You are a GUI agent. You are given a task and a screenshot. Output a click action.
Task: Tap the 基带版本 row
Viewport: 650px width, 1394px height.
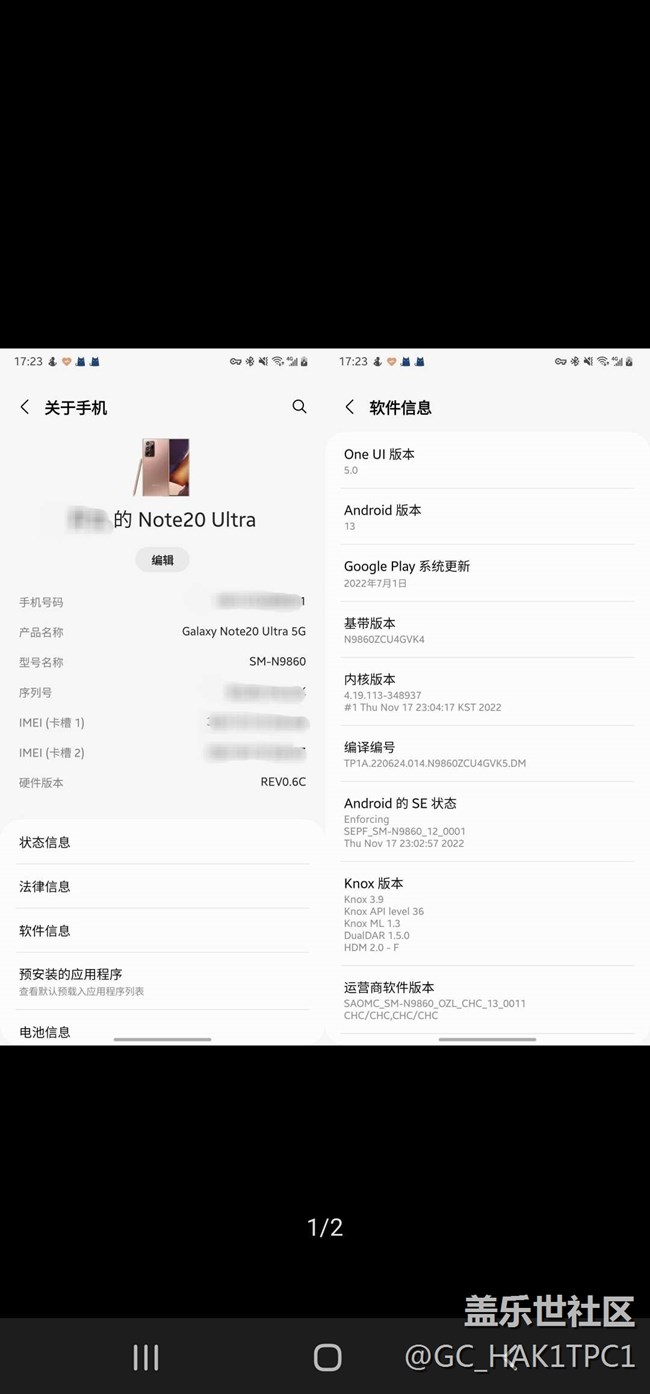click(488, 630)
